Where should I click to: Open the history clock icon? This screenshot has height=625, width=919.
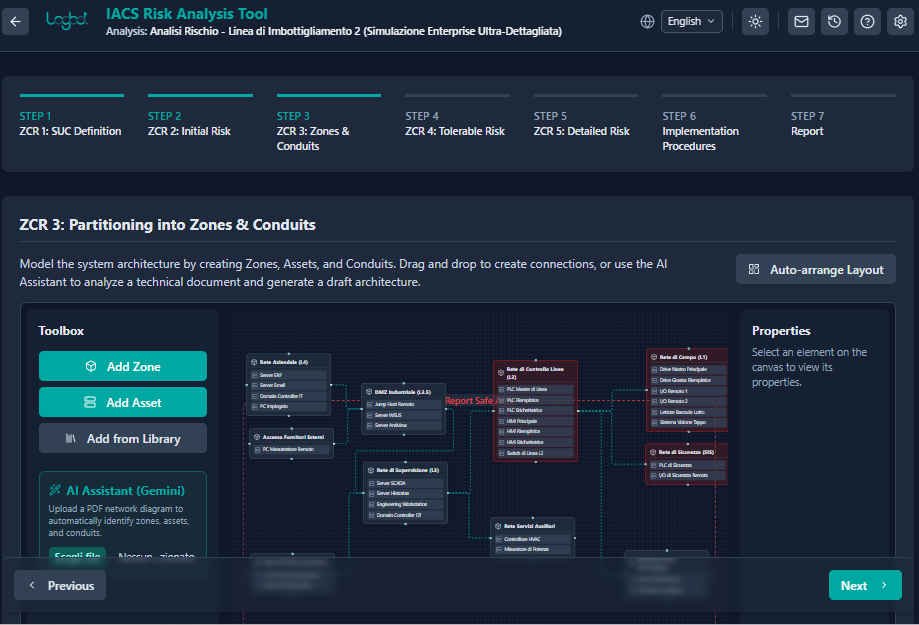click(834, 21)
